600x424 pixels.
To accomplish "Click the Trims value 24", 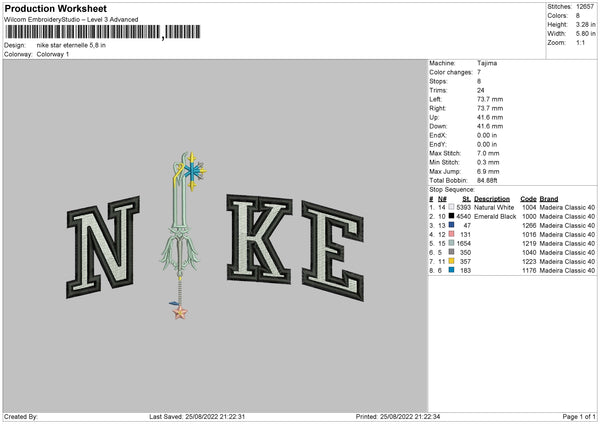I will [481, 90].
